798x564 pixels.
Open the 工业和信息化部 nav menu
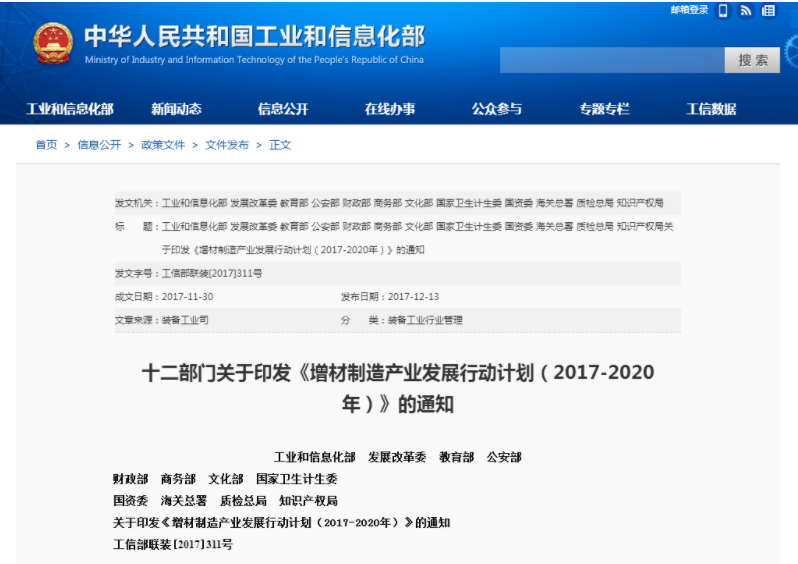click(x=70, y=109)
